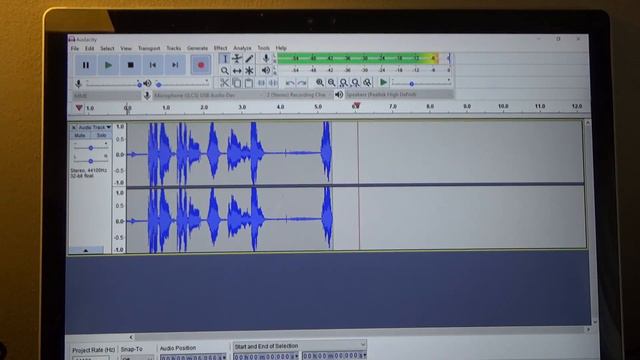
Task: Select the Draw (pencil) tool
Action: pyautogui.click(x=249, y=59)
